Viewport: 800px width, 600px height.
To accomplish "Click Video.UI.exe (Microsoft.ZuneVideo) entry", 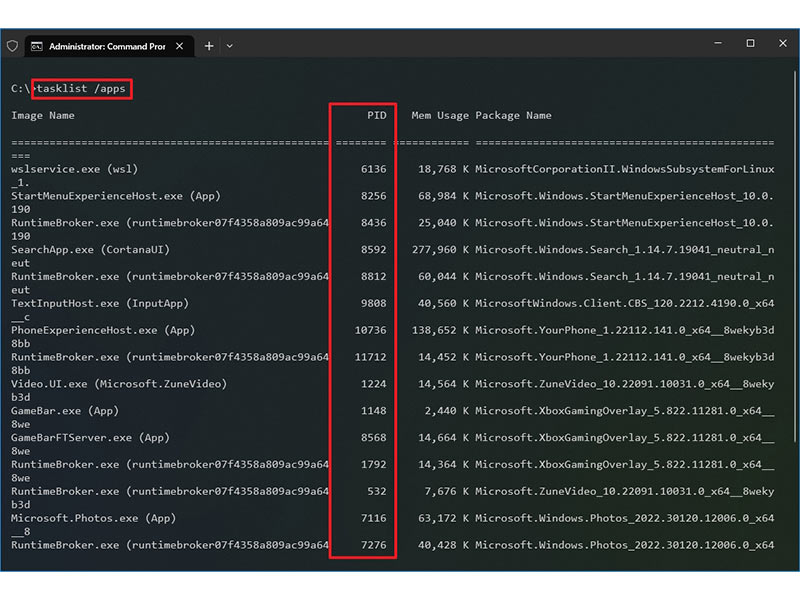I will pyautogui.click(x=119, y=384).
